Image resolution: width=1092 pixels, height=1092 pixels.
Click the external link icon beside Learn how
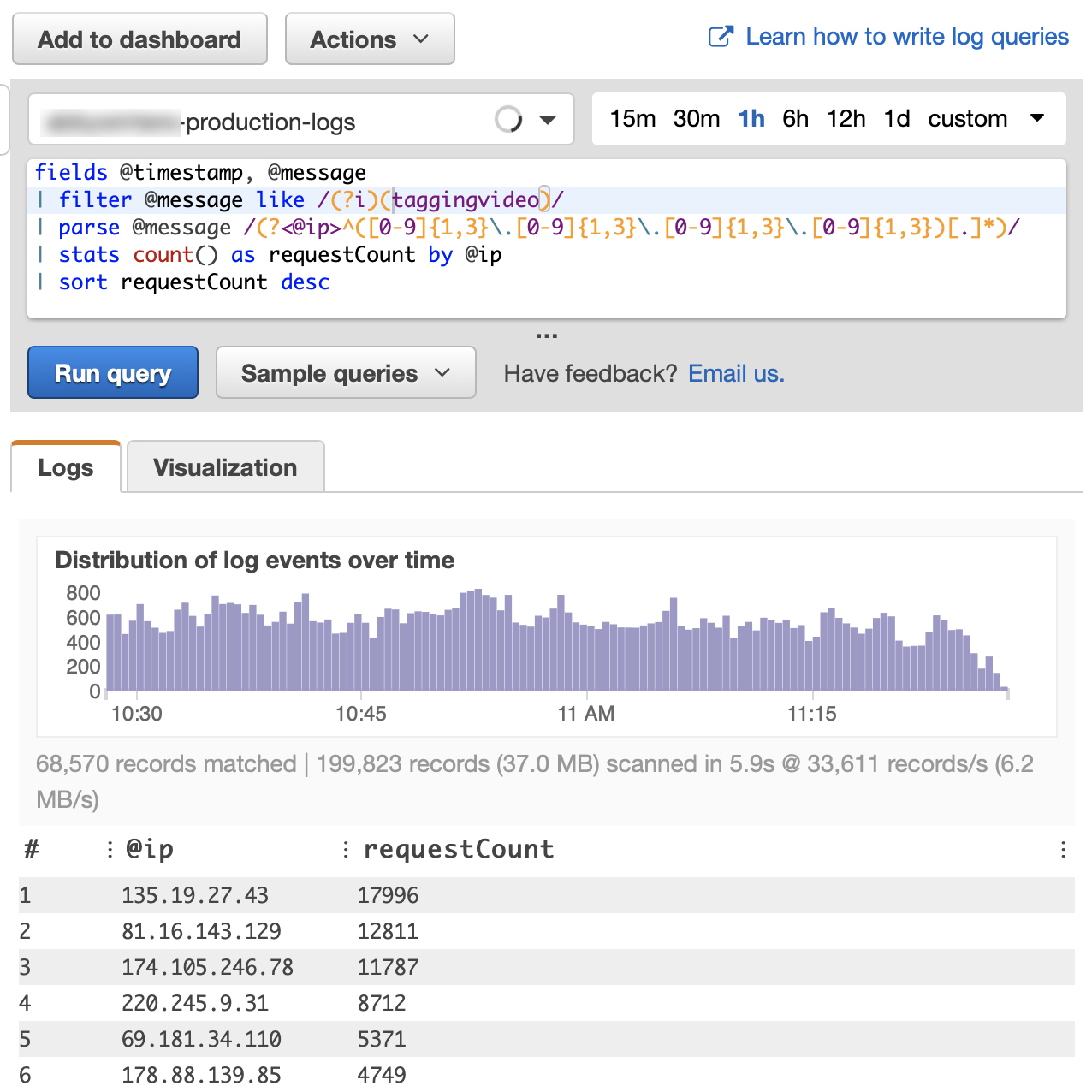coord(721,37)
